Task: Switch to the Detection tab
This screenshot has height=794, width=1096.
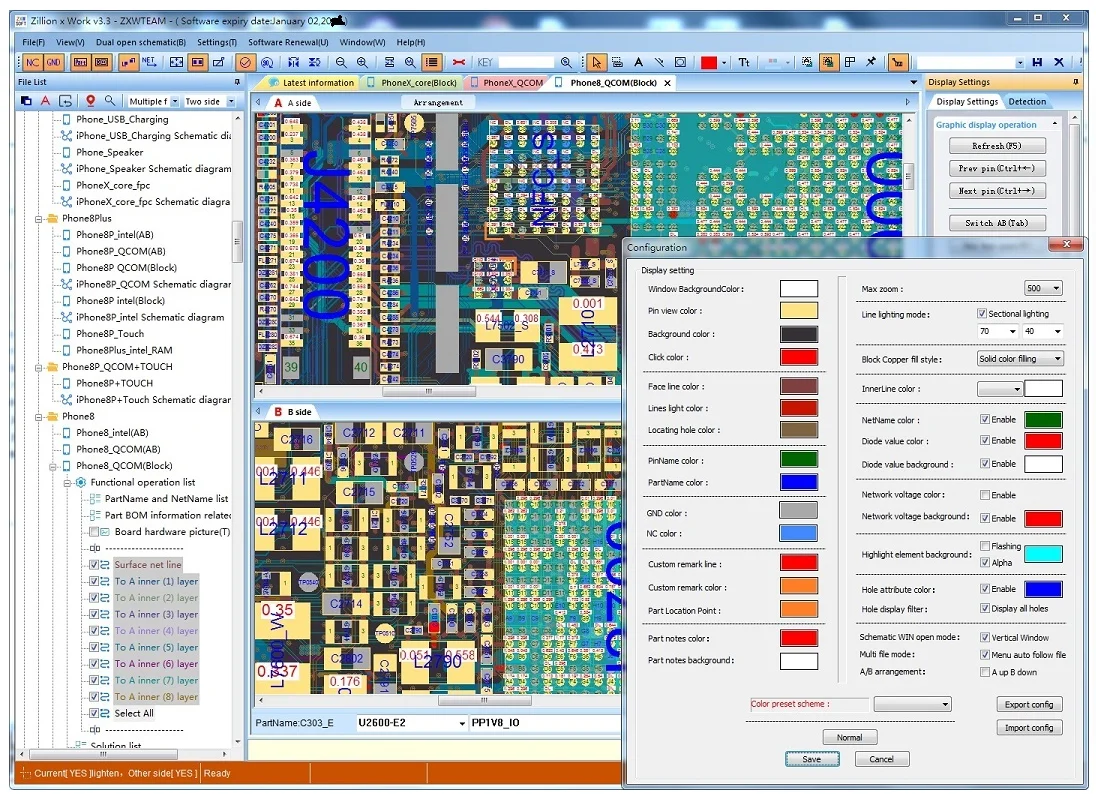Action: point(1027,101)
